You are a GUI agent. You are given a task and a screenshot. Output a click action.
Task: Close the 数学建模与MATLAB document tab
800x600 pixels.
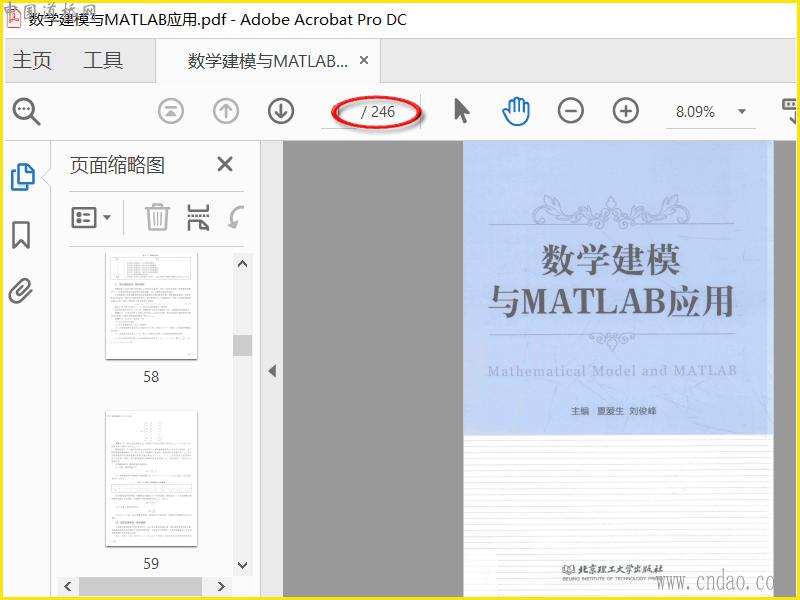pos(364,60)
